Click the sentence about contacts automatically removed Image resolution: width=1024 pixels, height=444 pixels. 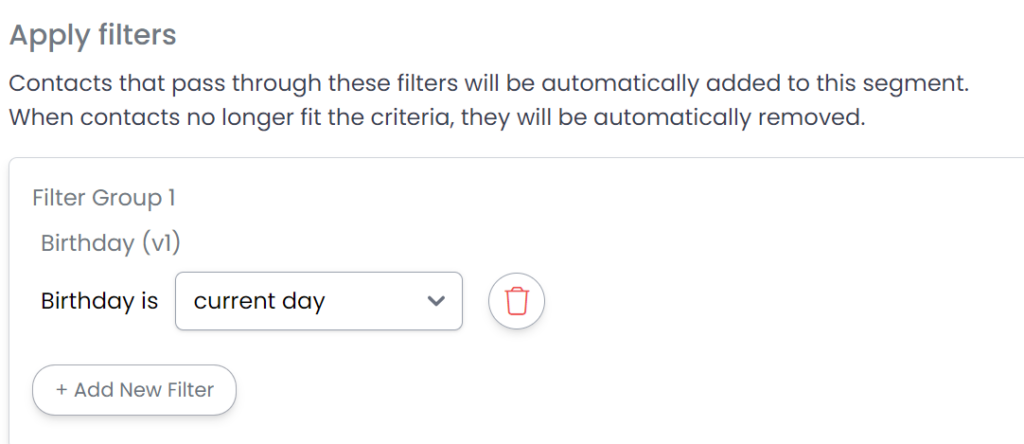point(436,117)
